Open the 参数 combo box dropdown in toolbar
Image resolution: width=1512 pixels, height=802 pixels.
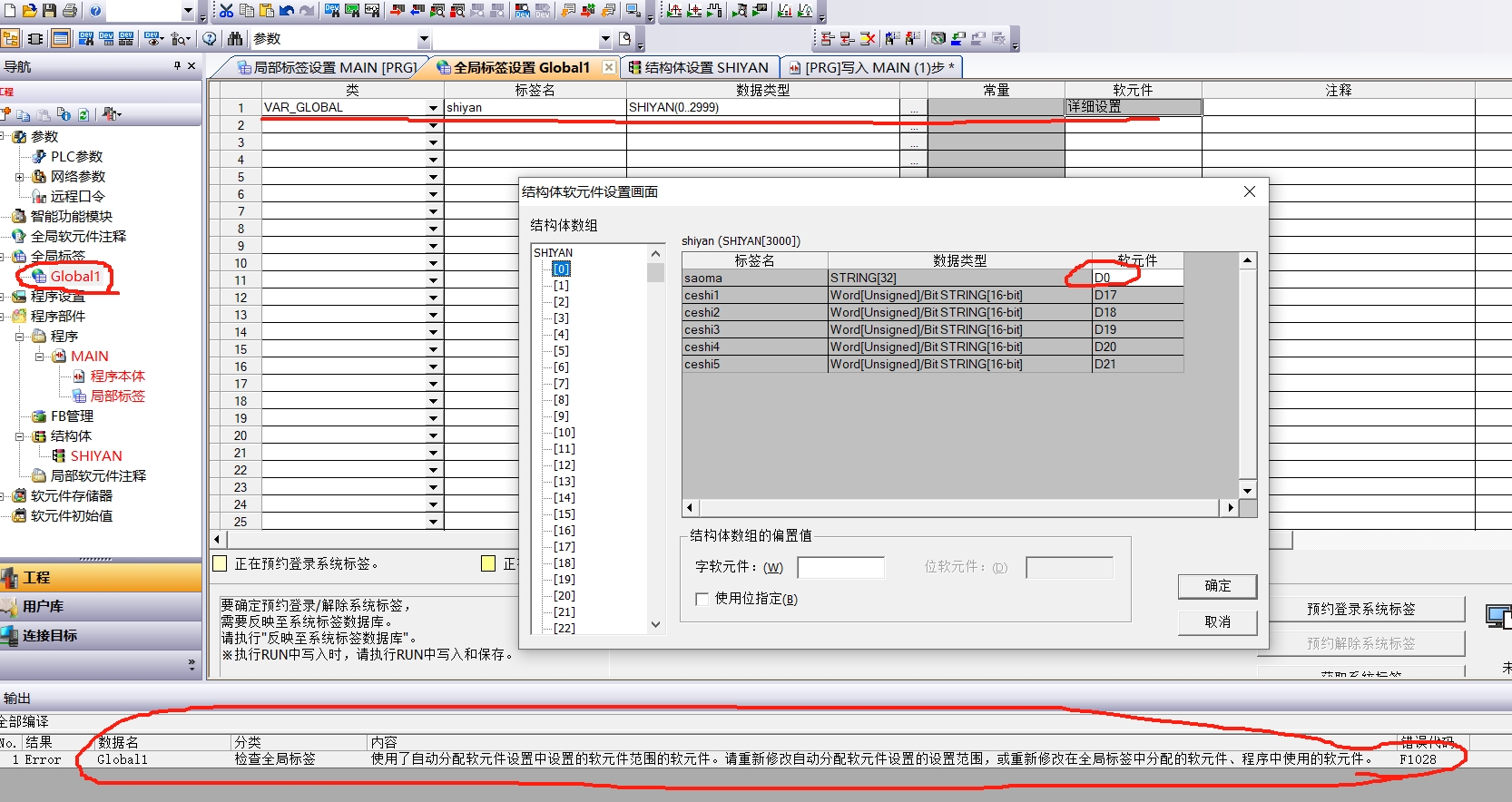point(424,39)
